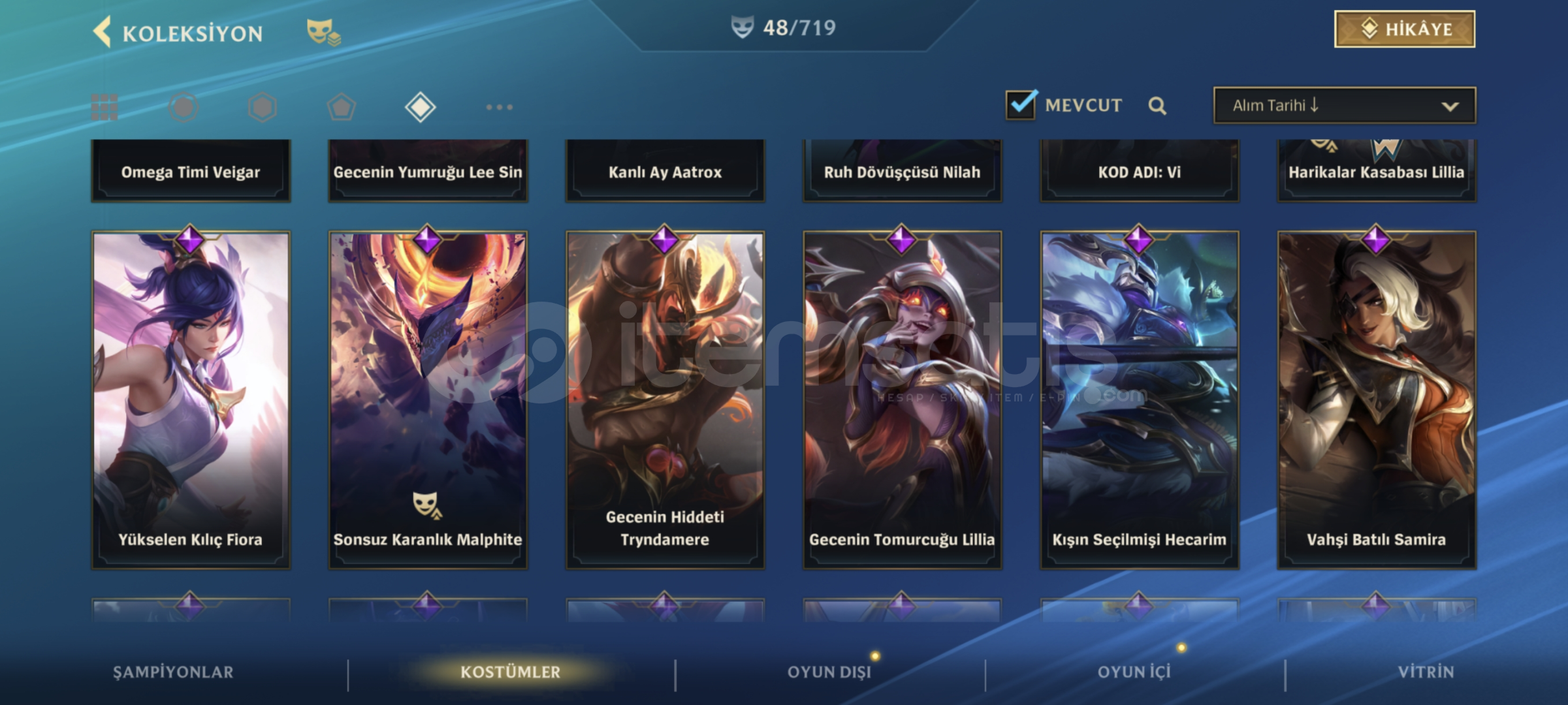
Task: Go back using the Koleksiyon arrow
Action: tap(103, 32)
